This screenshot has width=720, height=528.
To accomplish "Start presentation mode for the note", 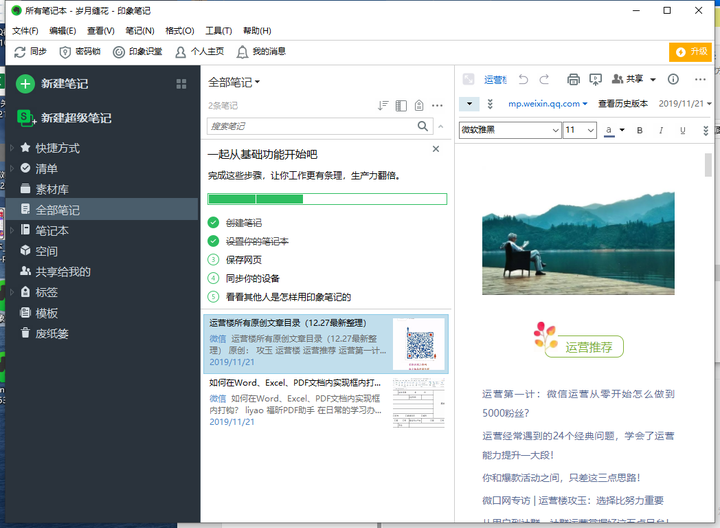I will tap(596, 79).
